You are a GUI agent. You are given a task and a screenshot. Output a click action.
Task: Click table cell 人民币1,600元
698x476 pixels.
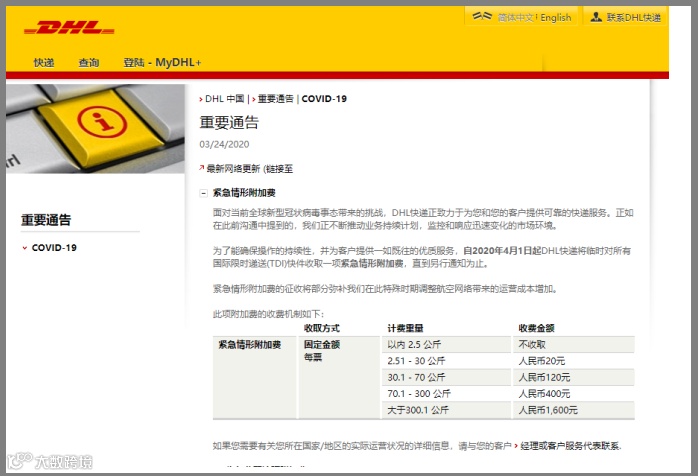click(x=574, y=410)
